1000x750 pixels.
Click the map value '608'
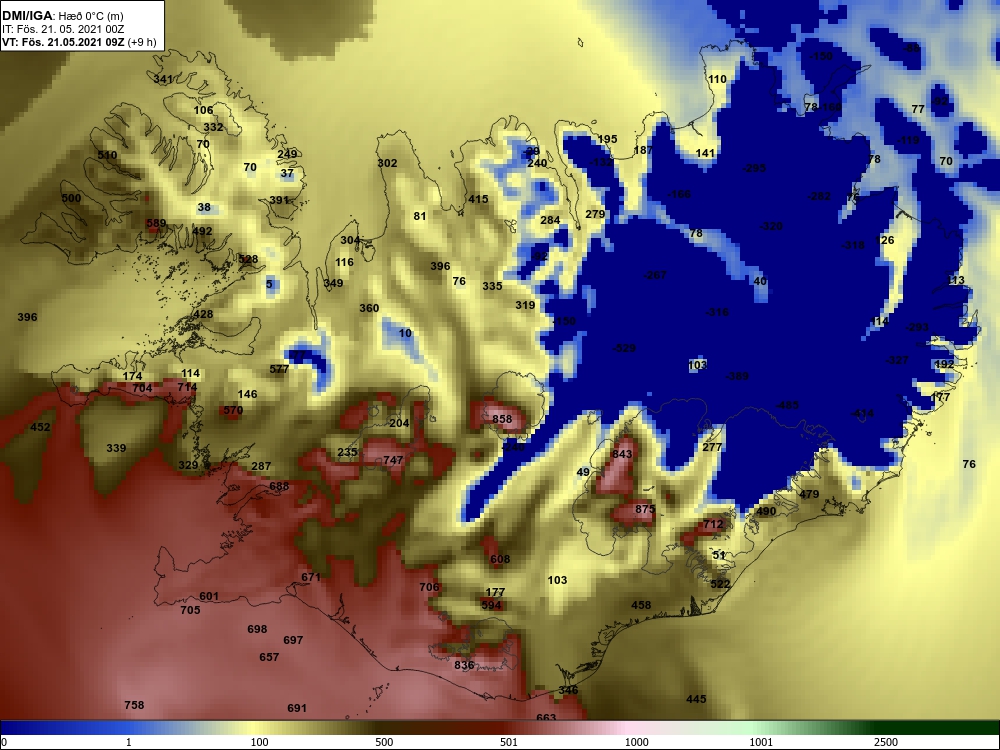[x=500, y=559]
